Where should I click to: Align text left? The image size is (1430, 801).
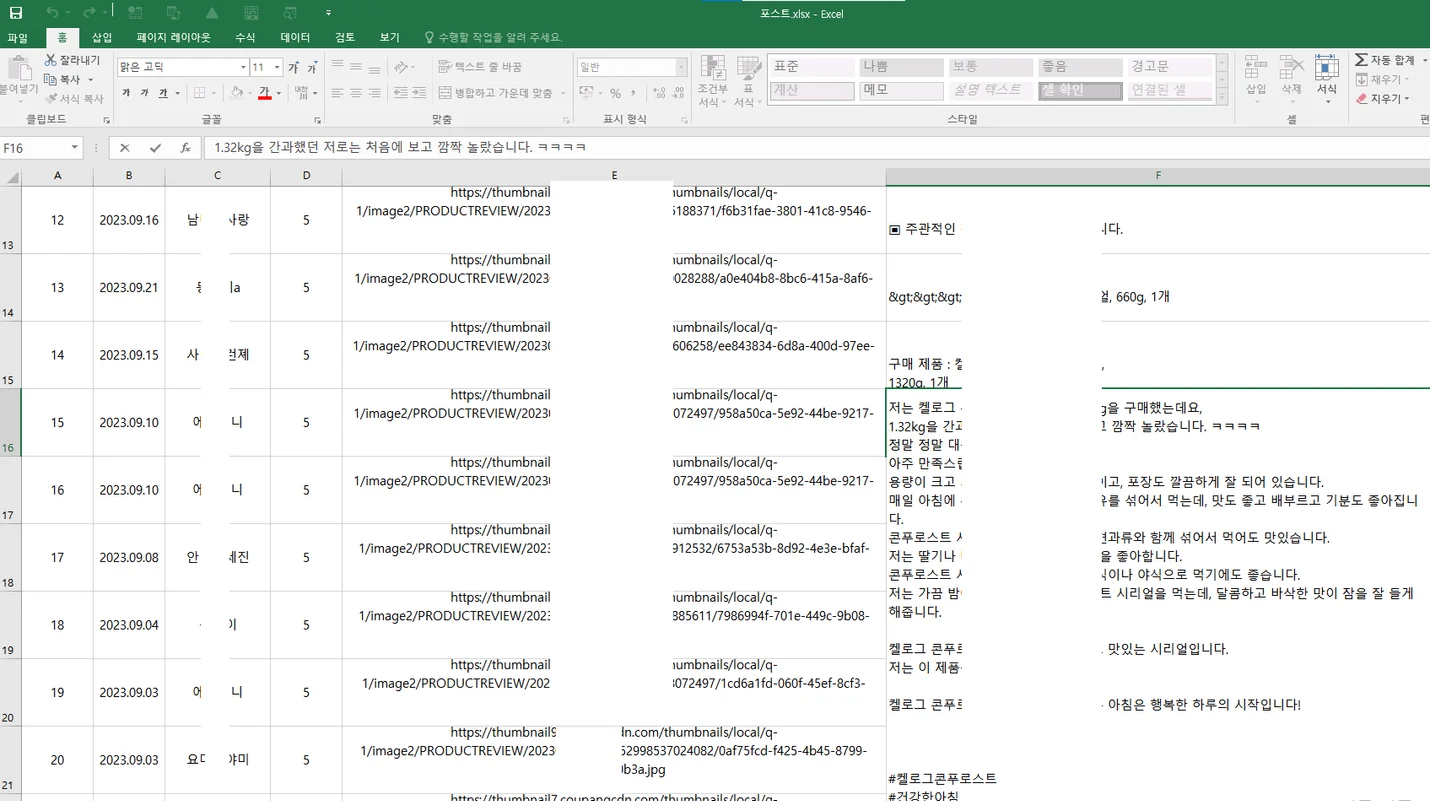pos(337,93)
